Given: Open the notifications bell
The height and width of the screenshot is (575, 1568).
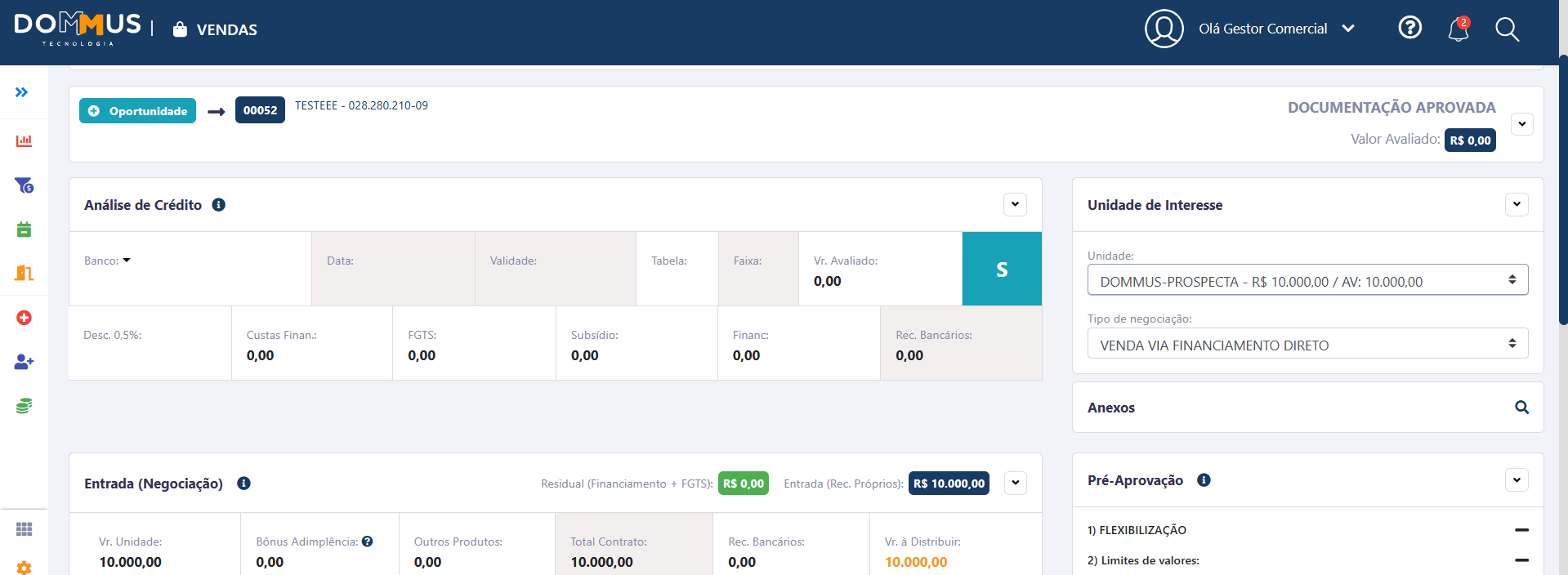Looking at the screenshot, I should coord(1458,29).
